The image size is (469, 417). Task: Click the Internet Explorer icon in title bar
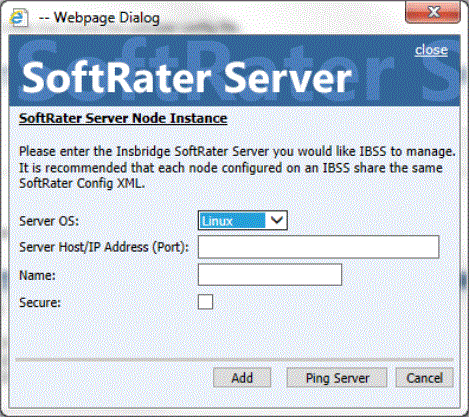(19, 18)
